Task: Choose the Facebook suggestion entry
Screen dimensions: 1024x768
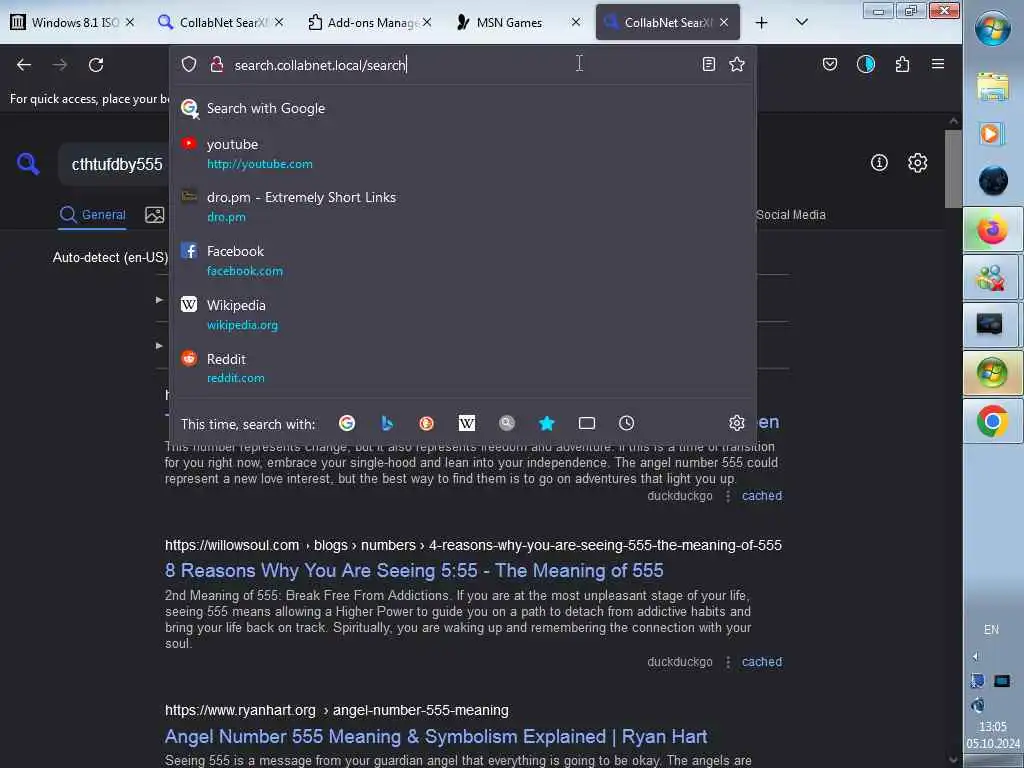Action: click(x=462, y=261)
